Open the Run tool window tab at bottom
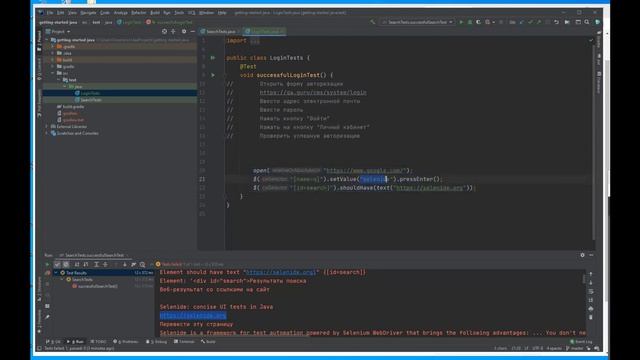This screenshot has width=640, height=360. [76, 342]
